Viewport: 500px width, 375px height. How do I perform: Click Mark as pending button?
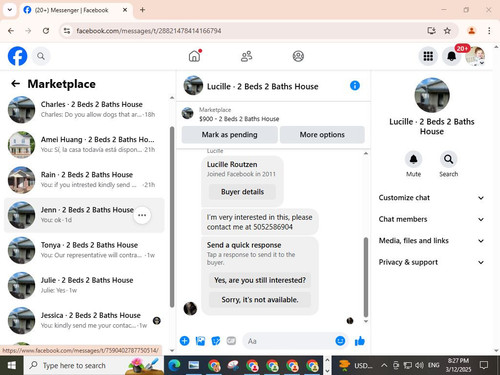(x=229, y=135)
